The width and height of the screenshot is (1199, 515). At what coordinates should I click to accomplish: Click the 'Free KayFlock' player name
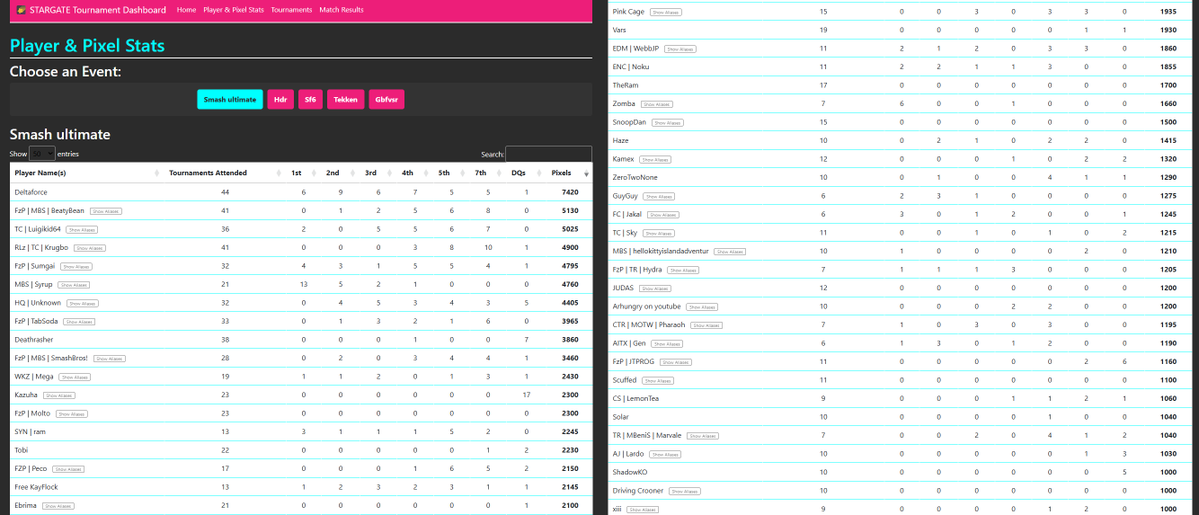click(x=36, y=487)
